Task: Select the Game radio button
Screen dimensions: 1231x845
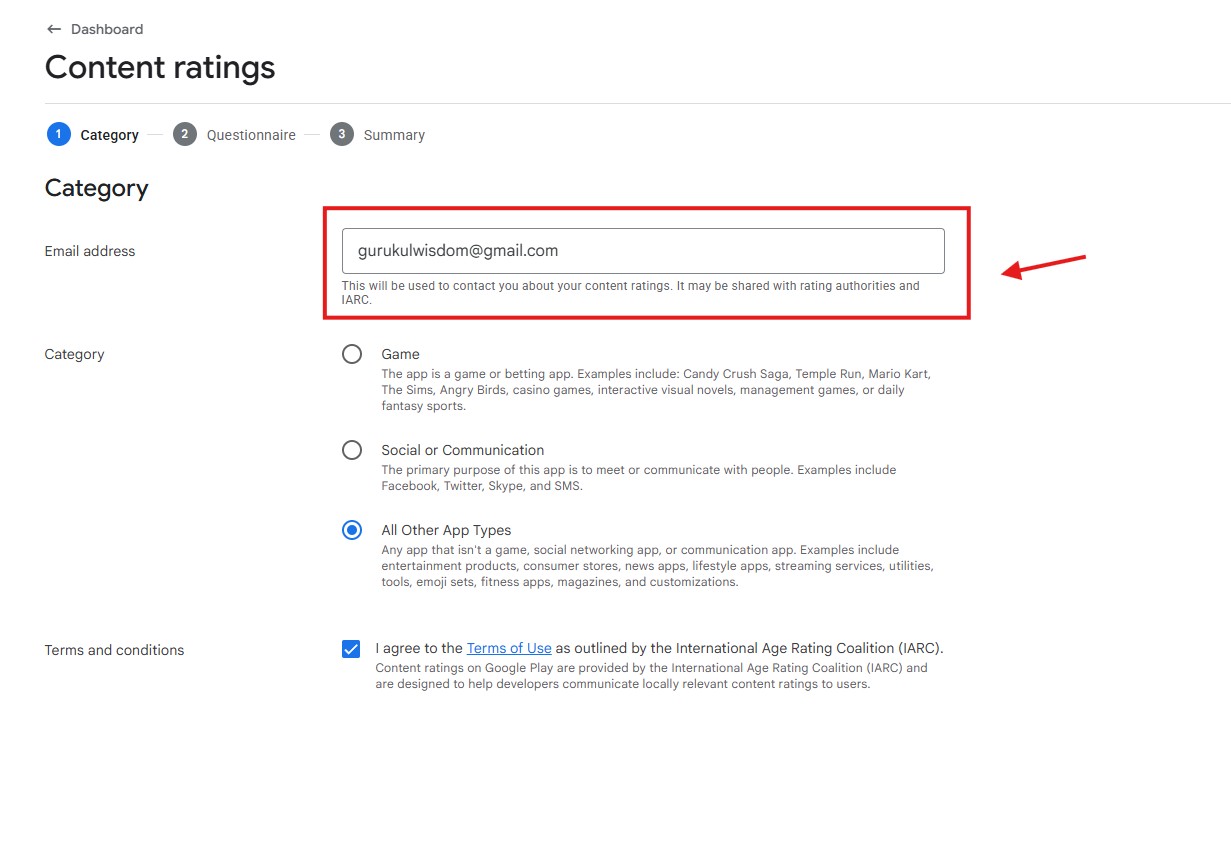Action: [x=352, y=354]
